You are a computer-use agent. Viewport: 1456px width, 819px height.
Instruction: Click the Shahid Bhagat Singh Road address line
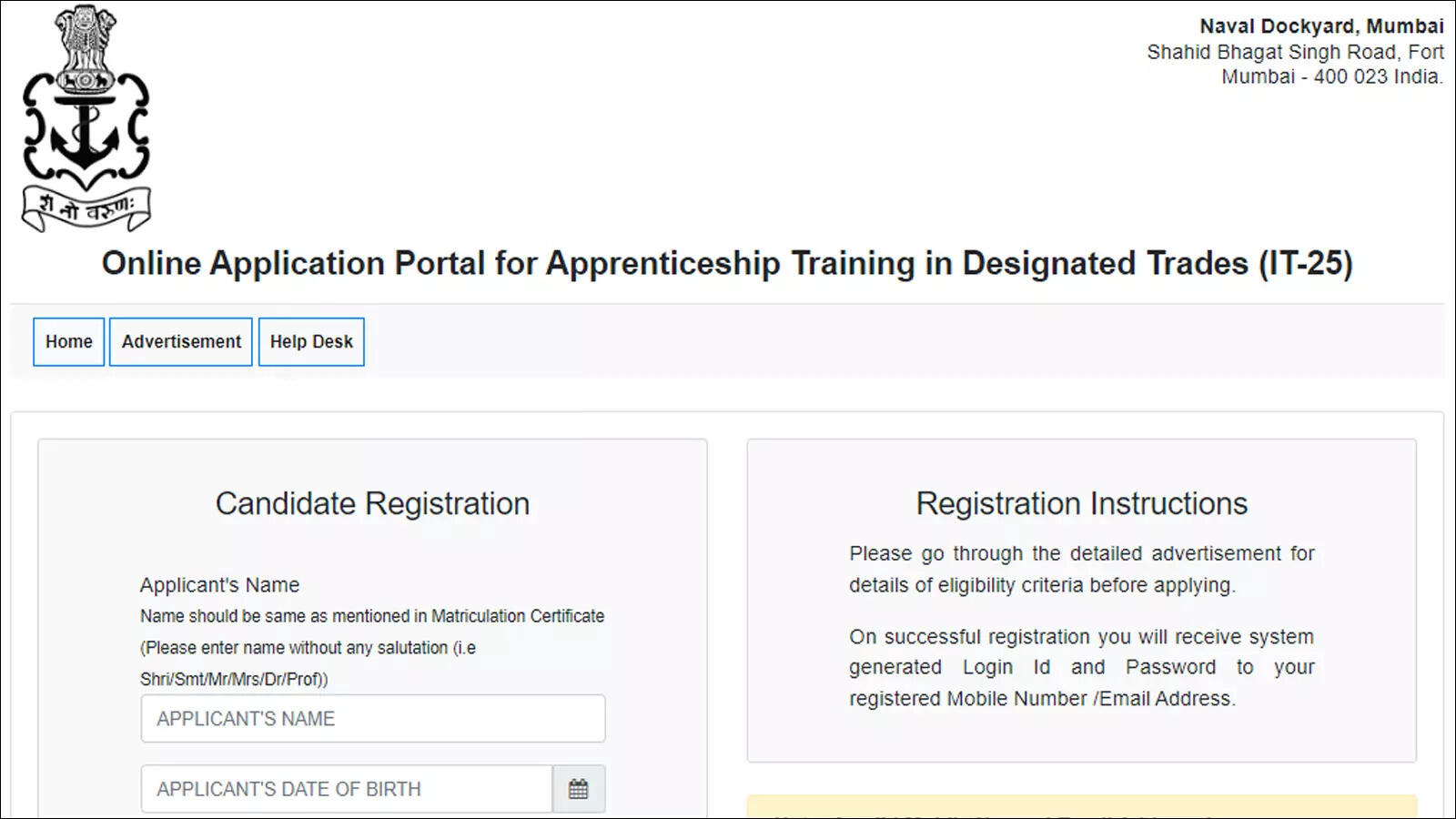1295,52
